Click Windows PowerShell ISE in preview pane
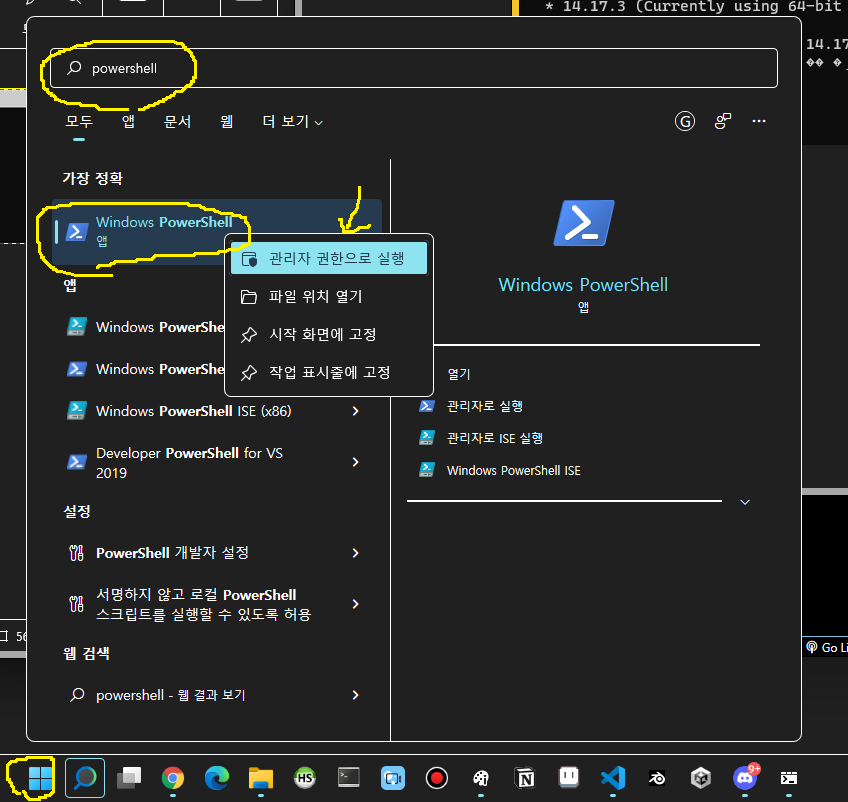The image size is (848, 802). point(514,470)
